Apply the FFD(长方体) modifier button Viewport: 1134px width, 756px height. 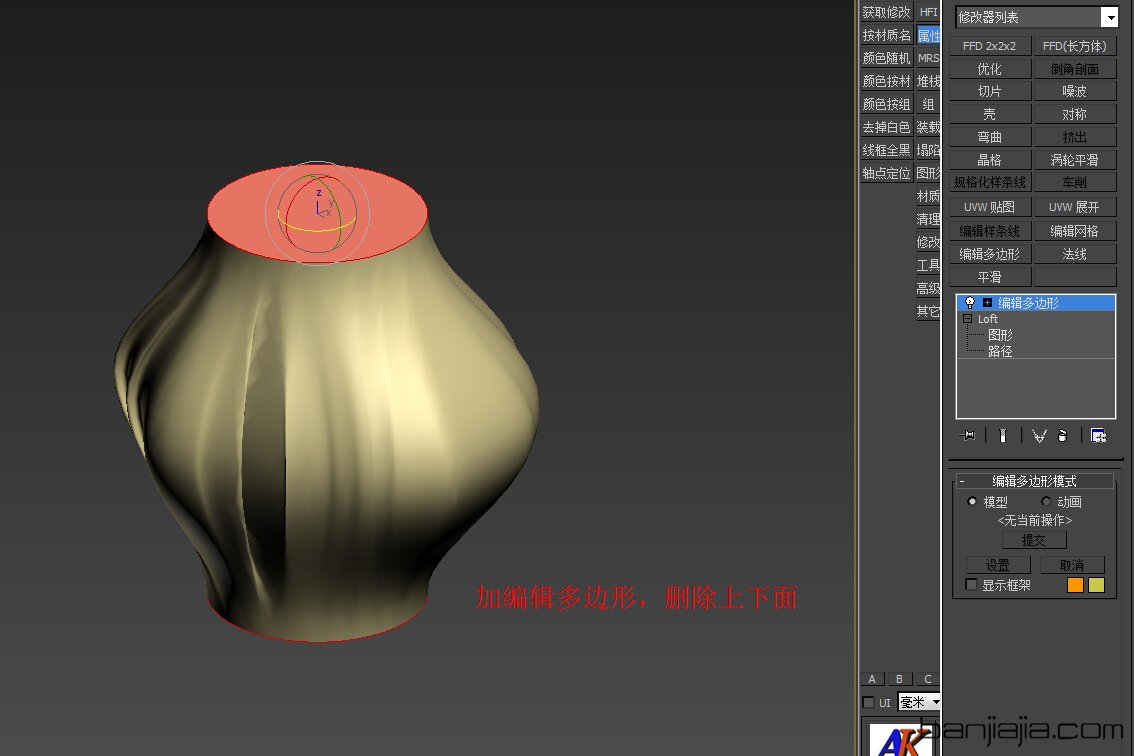[x=1075, y=46]
